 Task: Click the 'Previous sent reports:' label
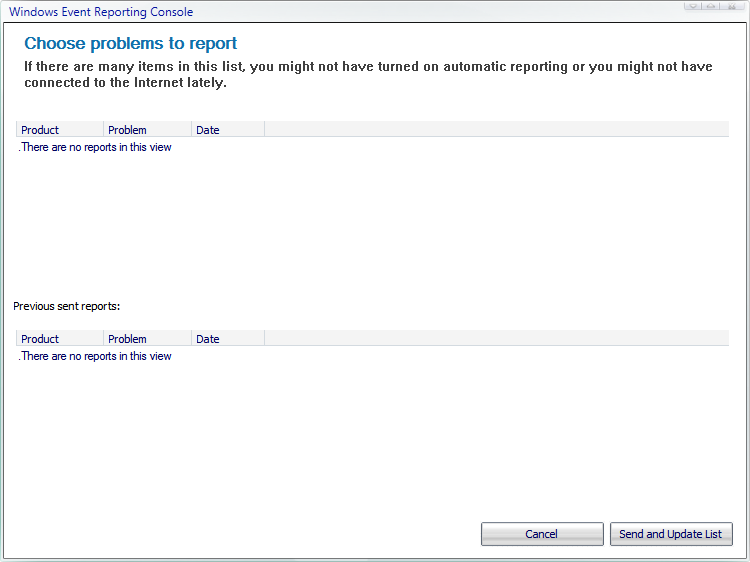(66, 306)
